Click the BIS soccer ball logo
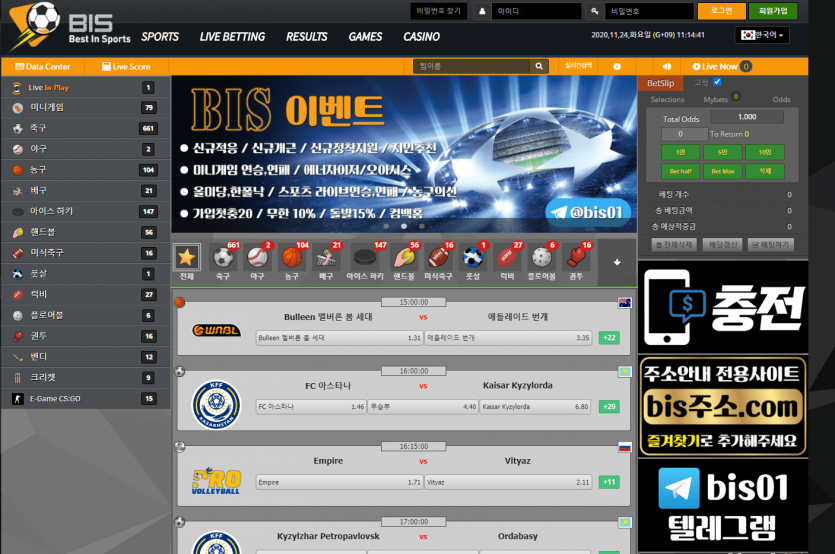The width and height of the screenshot is (835, 554). click(35, 26)
